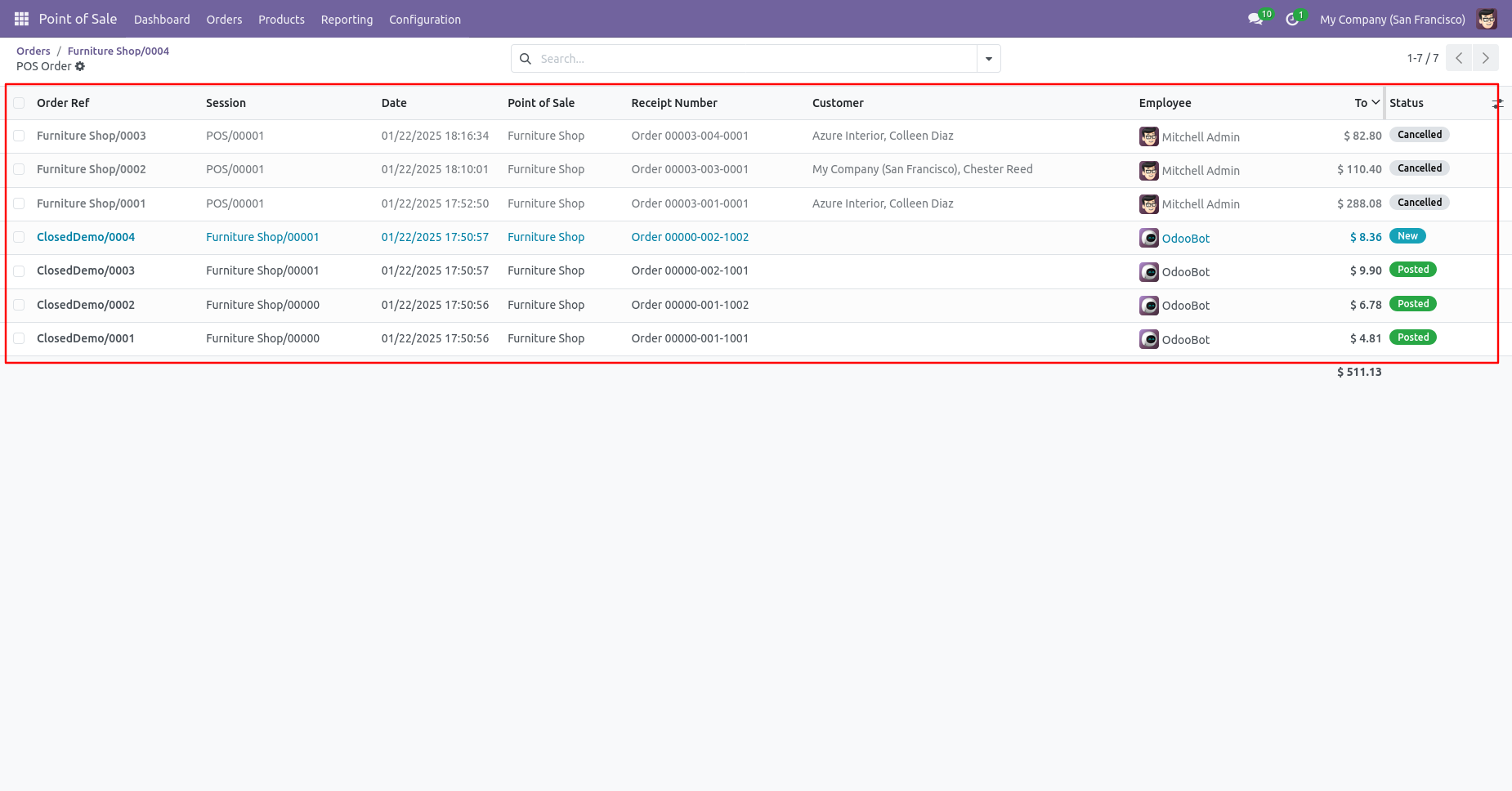Click the $ 288.08 total cell

(x=1359, y=203)
